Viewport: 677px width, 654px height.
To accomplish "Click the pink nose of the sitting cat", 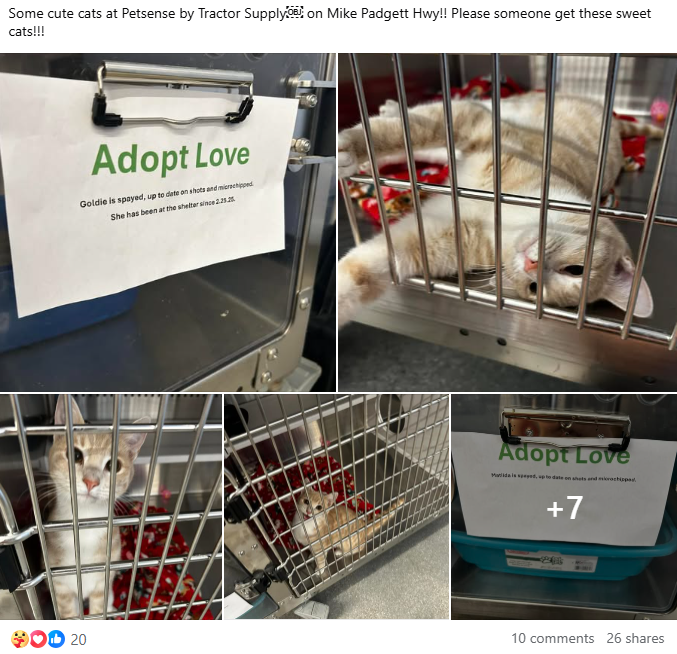I will click(91, 484).
